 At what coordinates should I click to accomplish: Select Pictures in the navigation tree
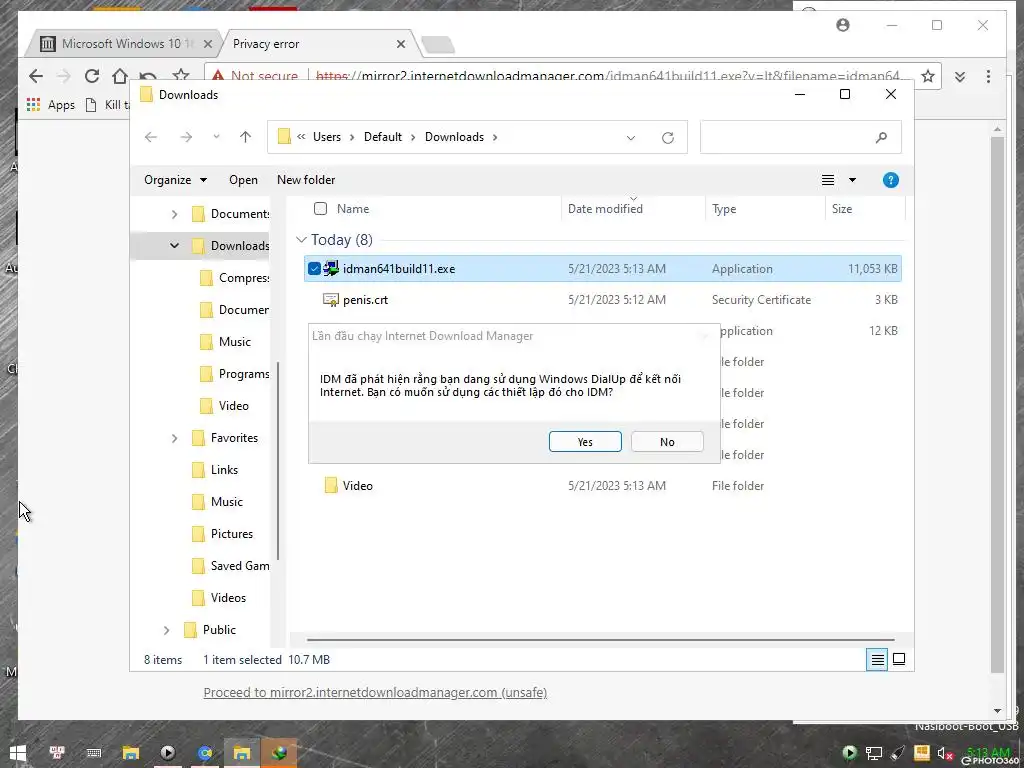click(x=231, y=534)
